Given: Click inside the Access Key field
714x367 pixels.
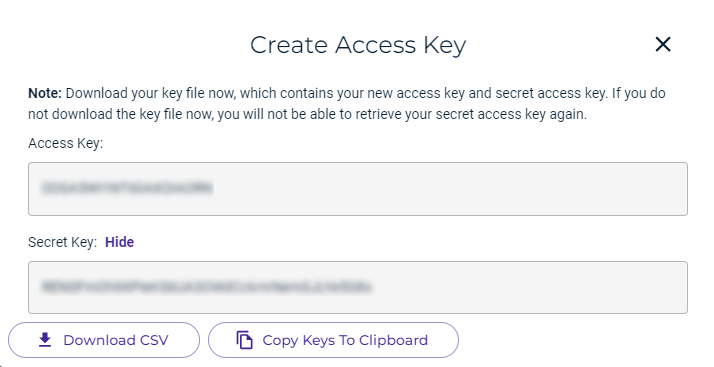Looking at the screenshot, I should click(358, 189).
